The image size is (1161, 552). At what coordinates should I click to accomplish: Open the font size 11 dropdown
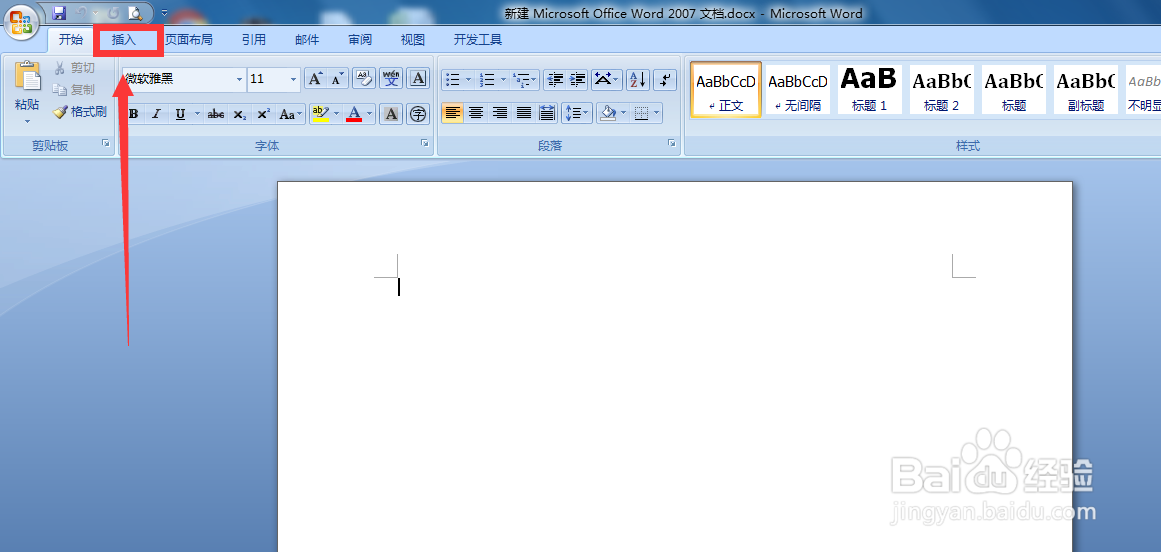(294, 79)
